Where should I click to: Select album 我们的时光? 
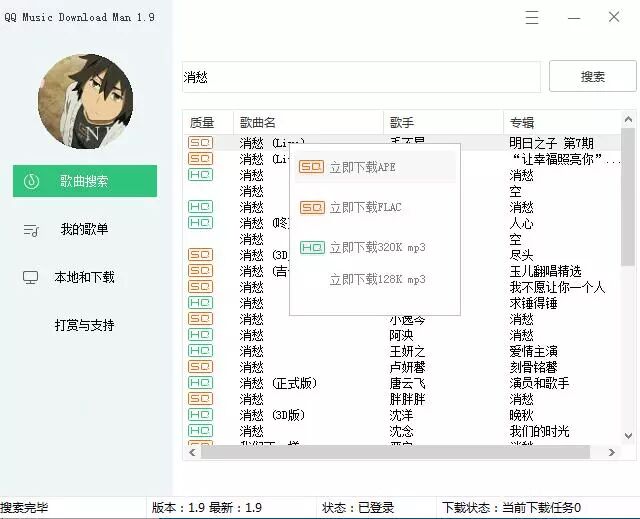tap(539, 431)
